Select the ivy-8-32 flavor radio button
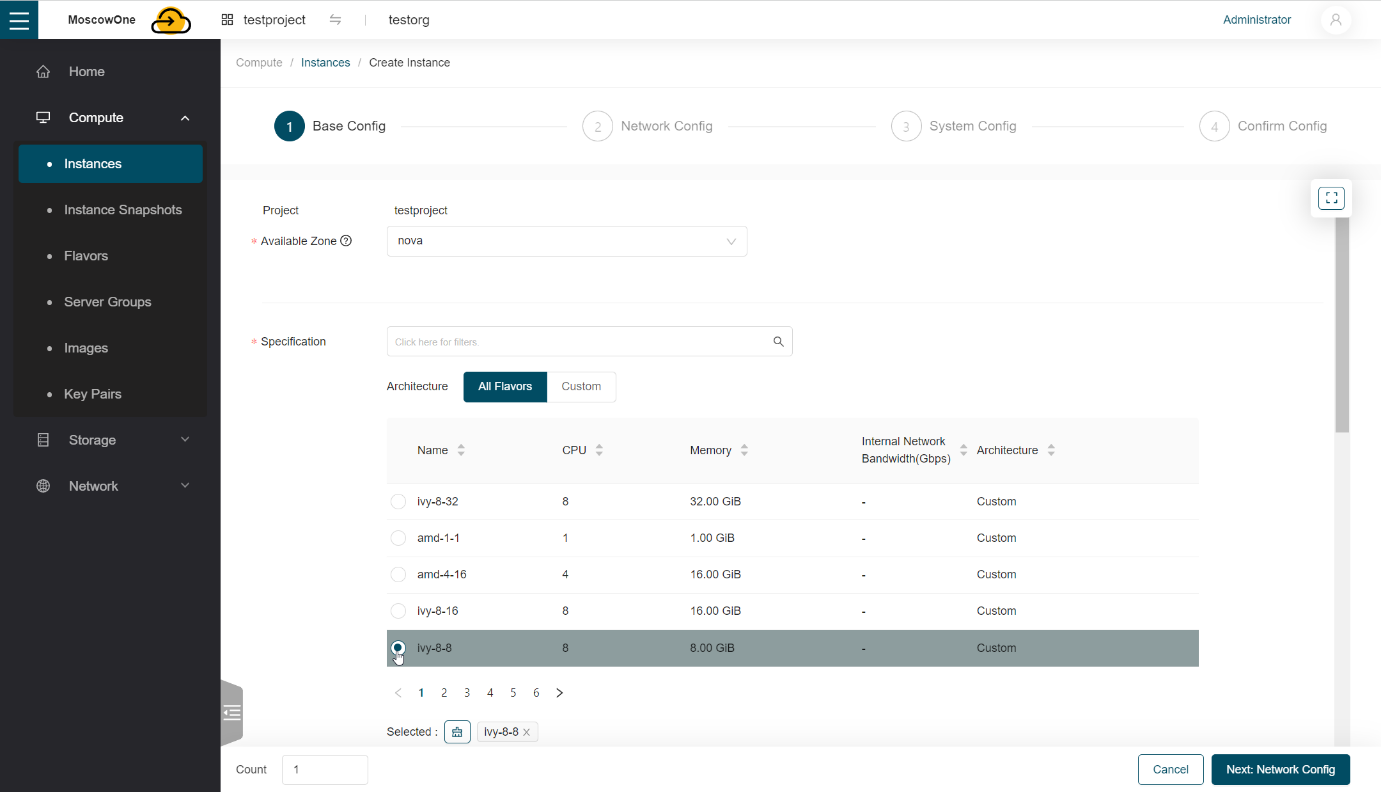Screen dimensions: 1381x792 (398, 502)
